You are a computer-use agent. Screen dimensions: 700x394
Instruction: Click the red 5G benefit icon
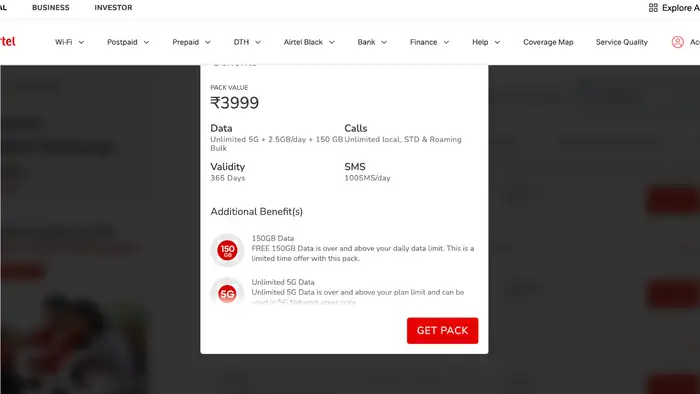pyautogui.click(x=227, y=293)
